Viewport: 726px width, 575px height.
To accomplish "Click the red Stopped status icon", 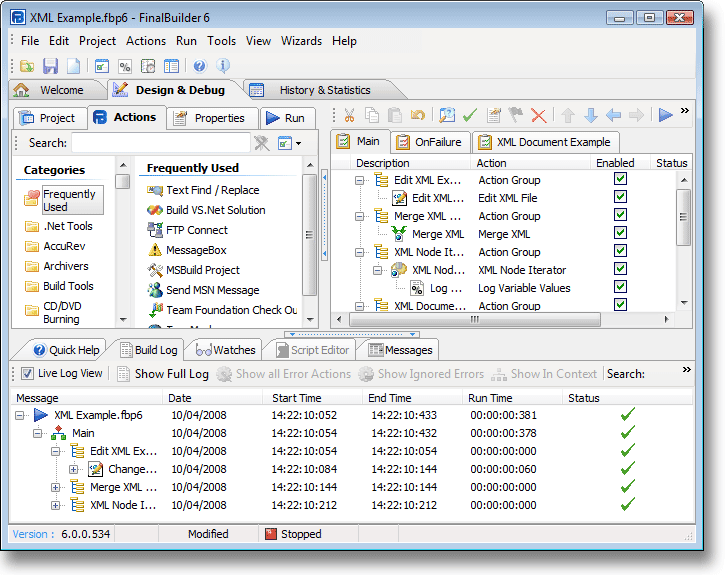I will [271, 534].
